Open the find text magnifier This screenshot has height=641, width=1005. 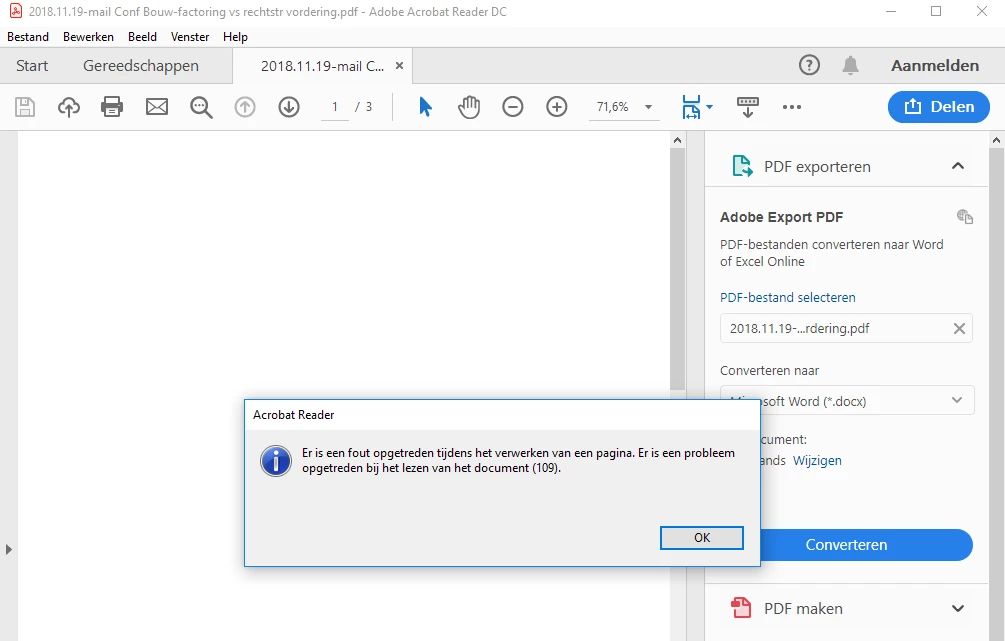[x=201, y=107]
